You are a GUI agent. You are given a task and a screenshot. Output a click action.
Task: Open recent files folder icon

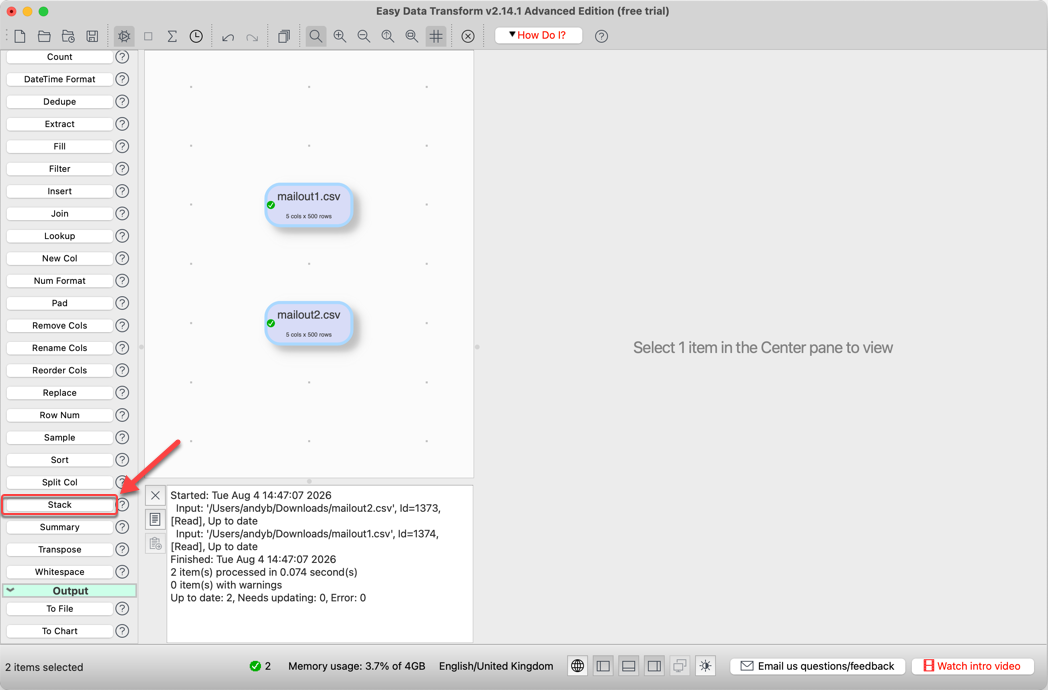pos(68,36)
